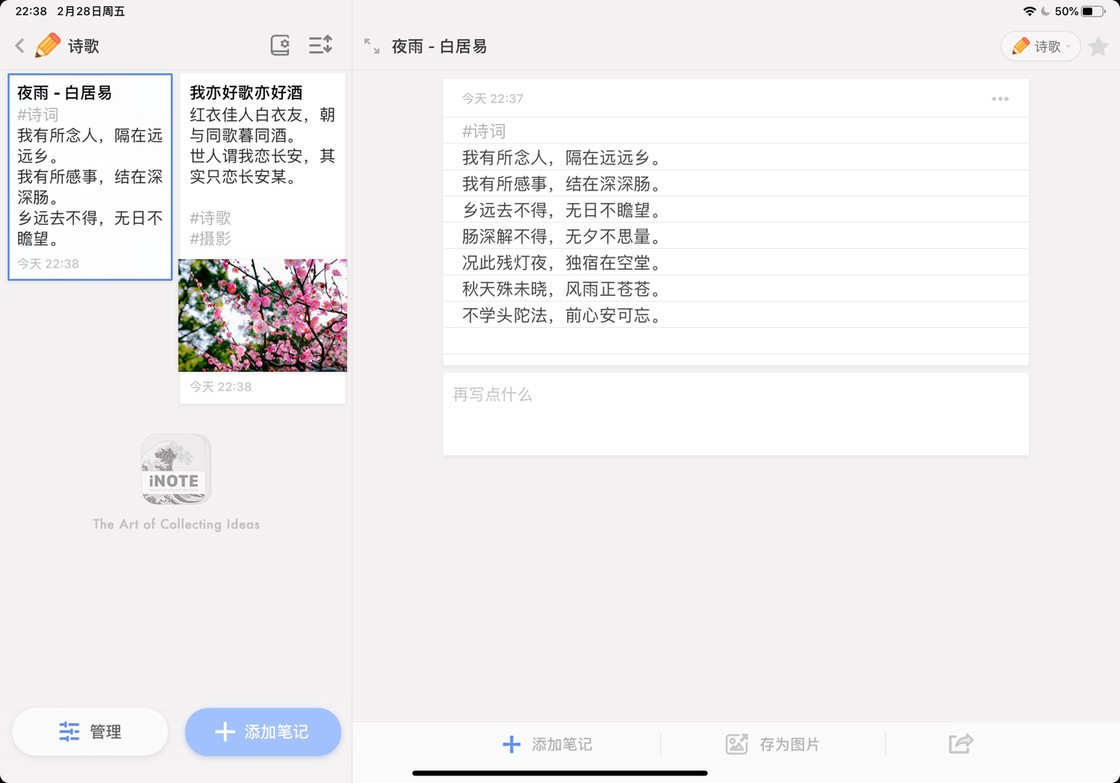The height and width of the screenshot is (783, 1120).
Task: Expand note to full screen
Action: pos(372,46)
